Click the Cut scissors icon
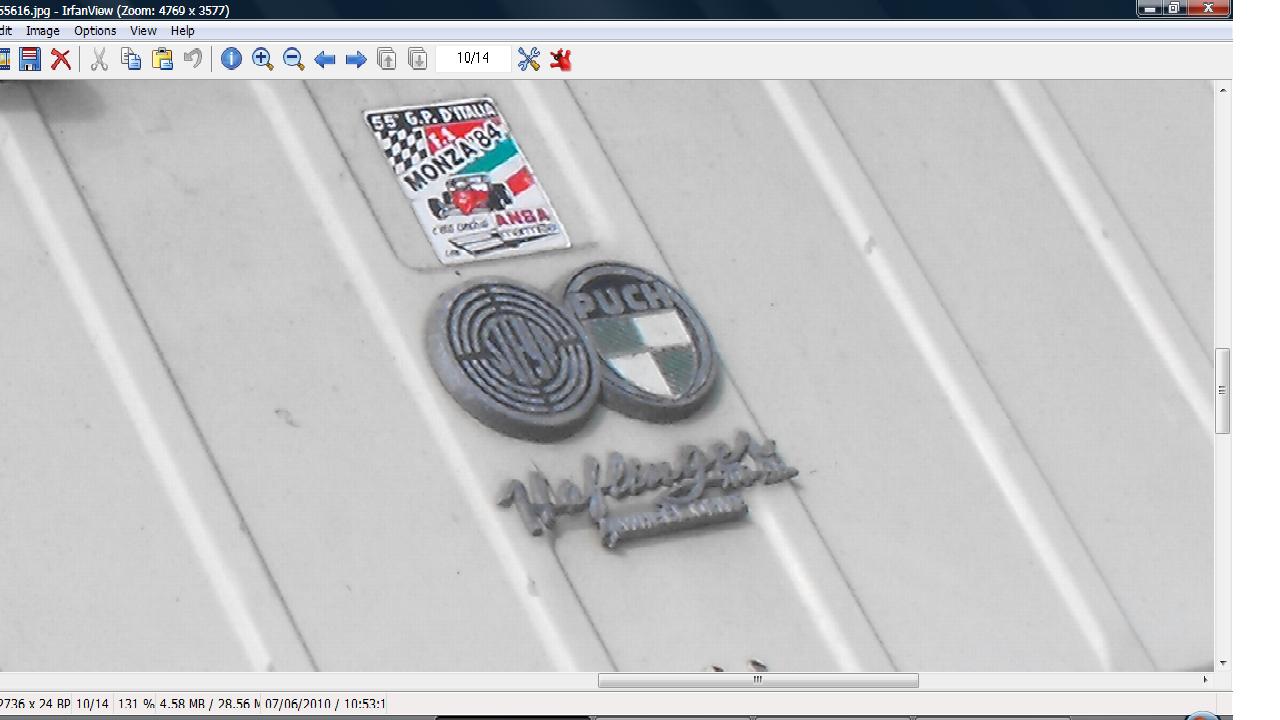Image resolution: width=1280 pixels, height=720 pixels. [x=99, y=59]
